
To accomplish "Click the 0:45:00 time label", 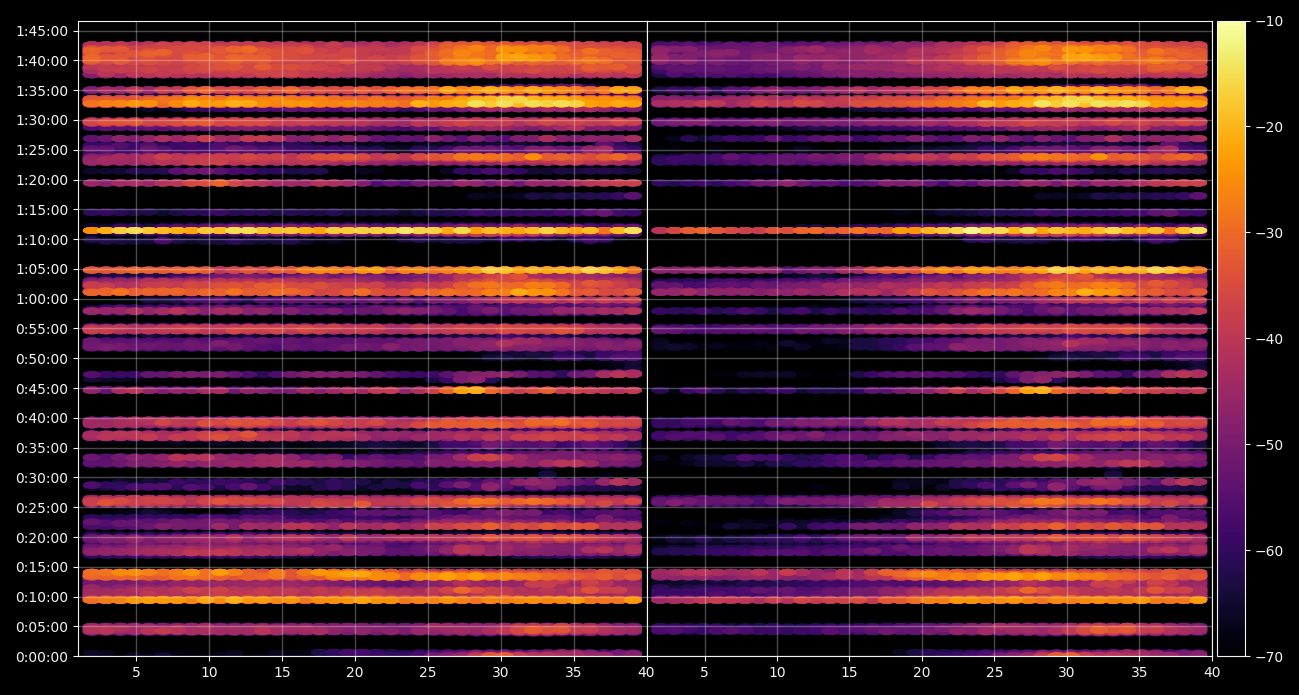I will tap(42, 389).
